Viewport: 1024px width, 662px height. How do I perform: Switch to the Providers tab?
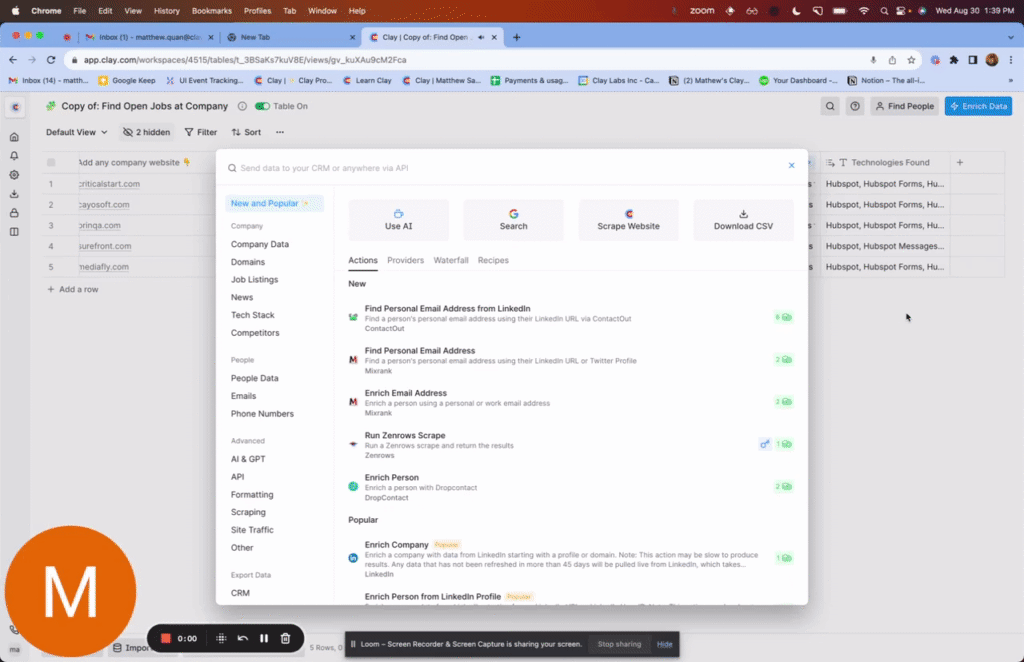(405, 260)
